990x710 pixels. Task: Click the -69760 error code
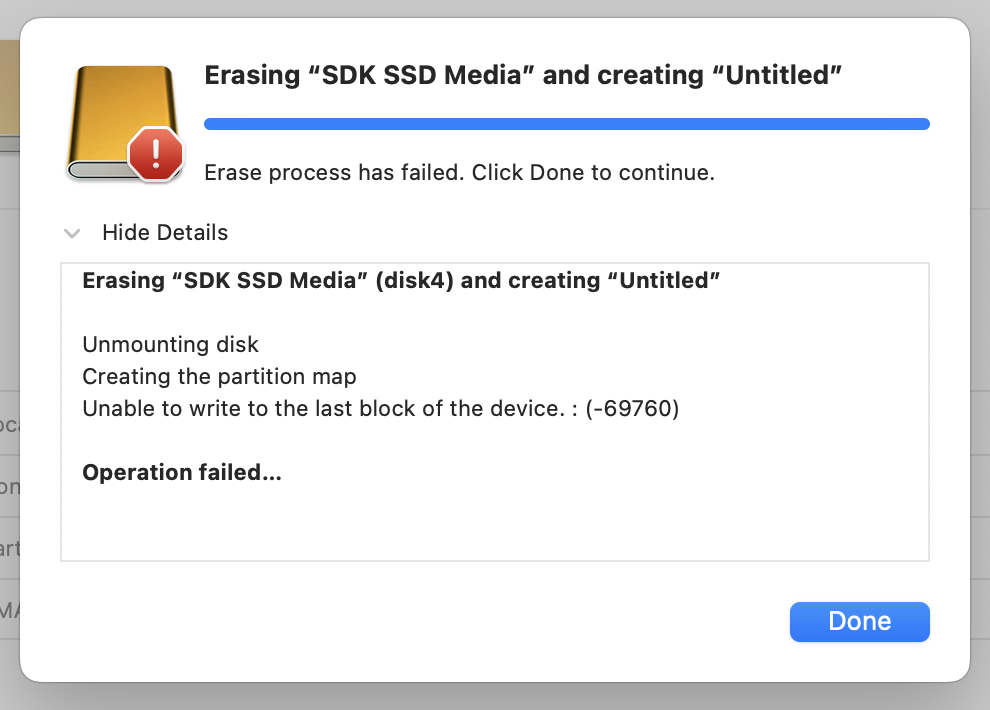[635, 409]
